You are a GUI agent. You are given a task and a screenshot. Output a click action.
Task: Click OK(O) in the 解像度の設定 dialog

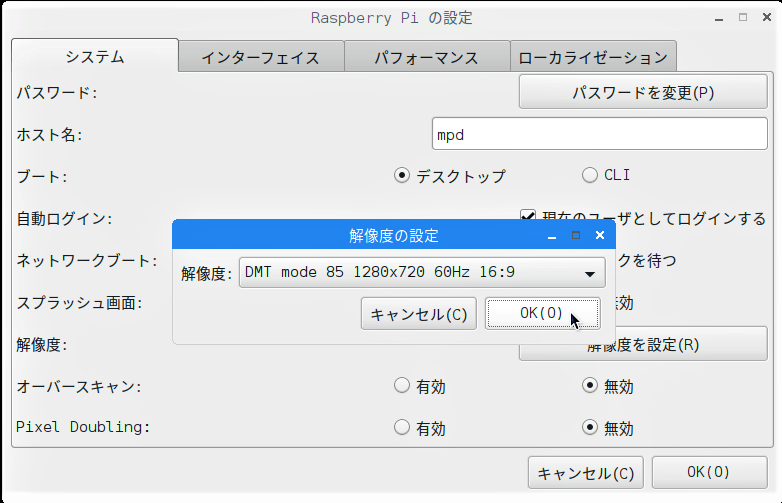[542, 314]
